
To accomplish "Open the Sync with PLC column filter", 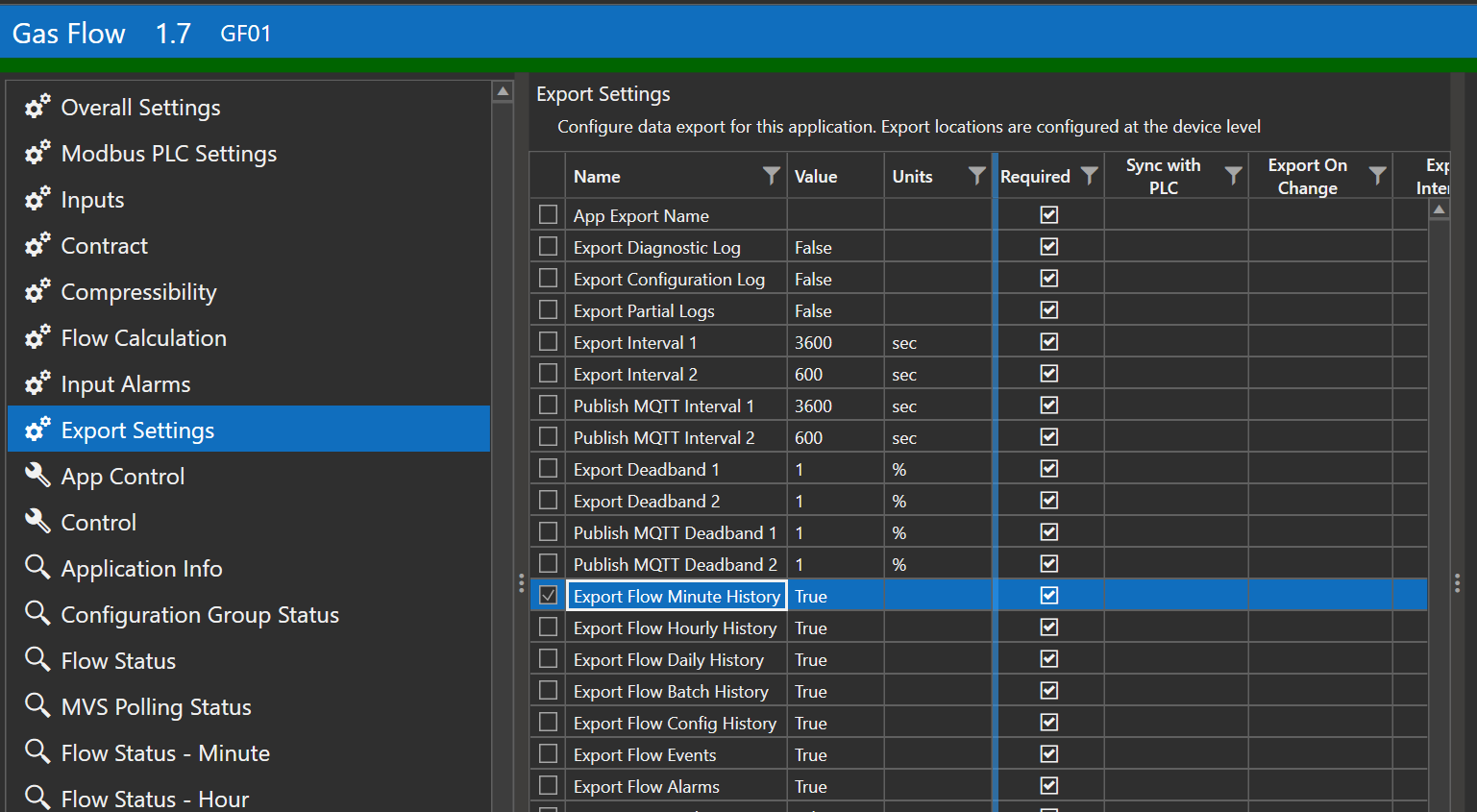I will click(1233, 176).
